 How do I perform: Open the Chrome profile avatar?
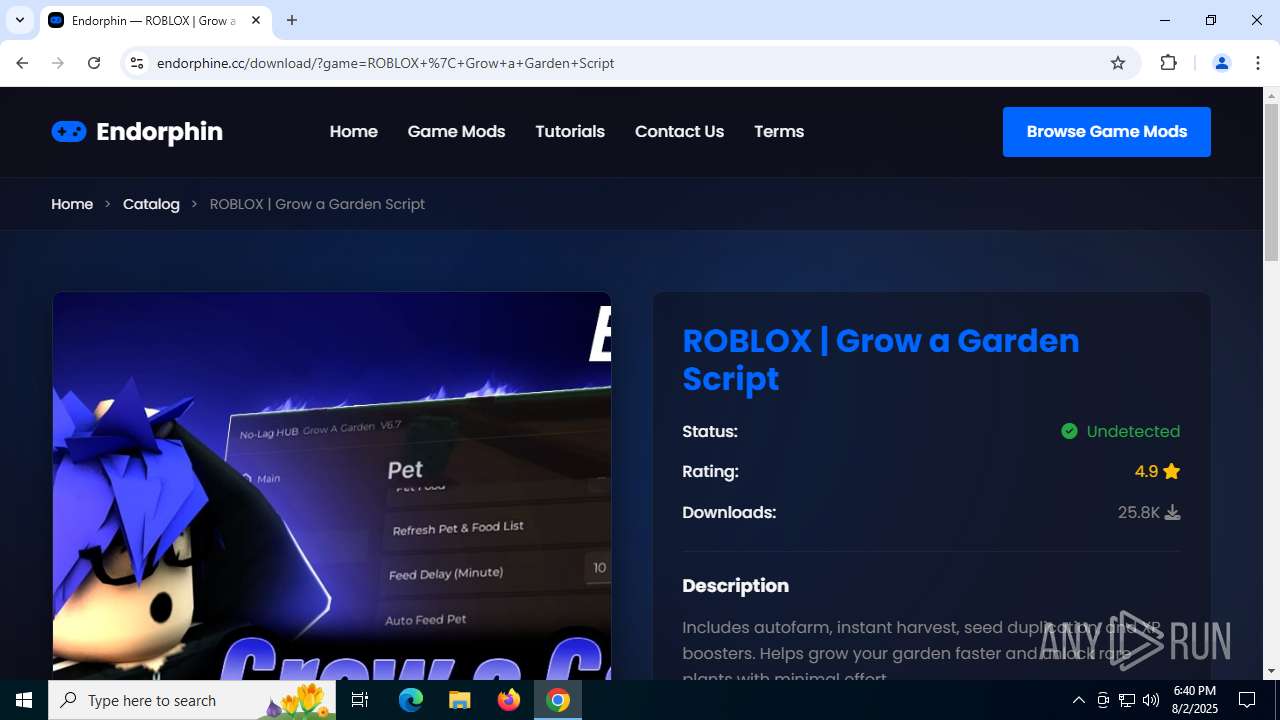[1221, 63]
